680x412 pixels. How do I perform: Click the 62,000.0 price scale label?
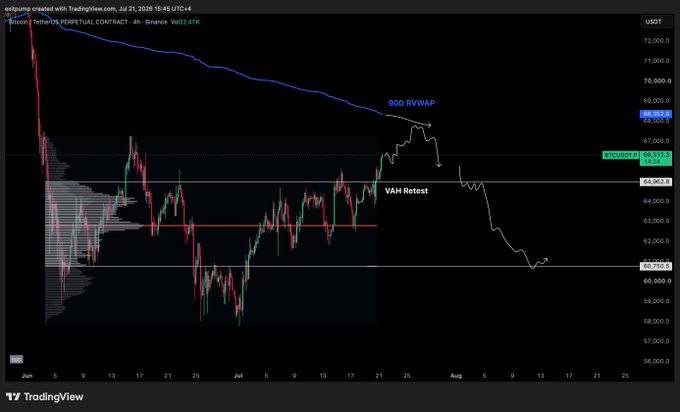click(655, 241)
